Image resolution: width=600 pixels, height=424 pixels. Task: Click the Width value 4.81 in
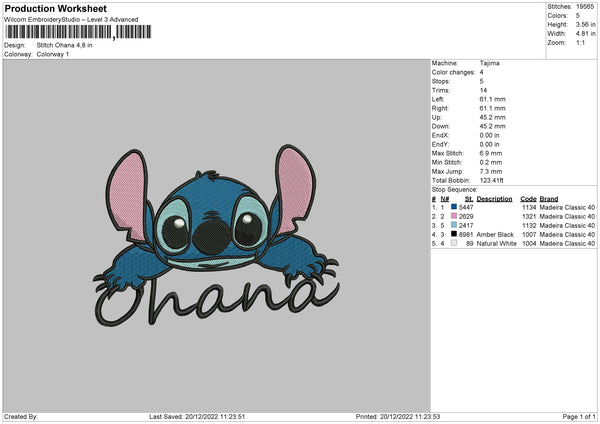(x=586, y=34)
